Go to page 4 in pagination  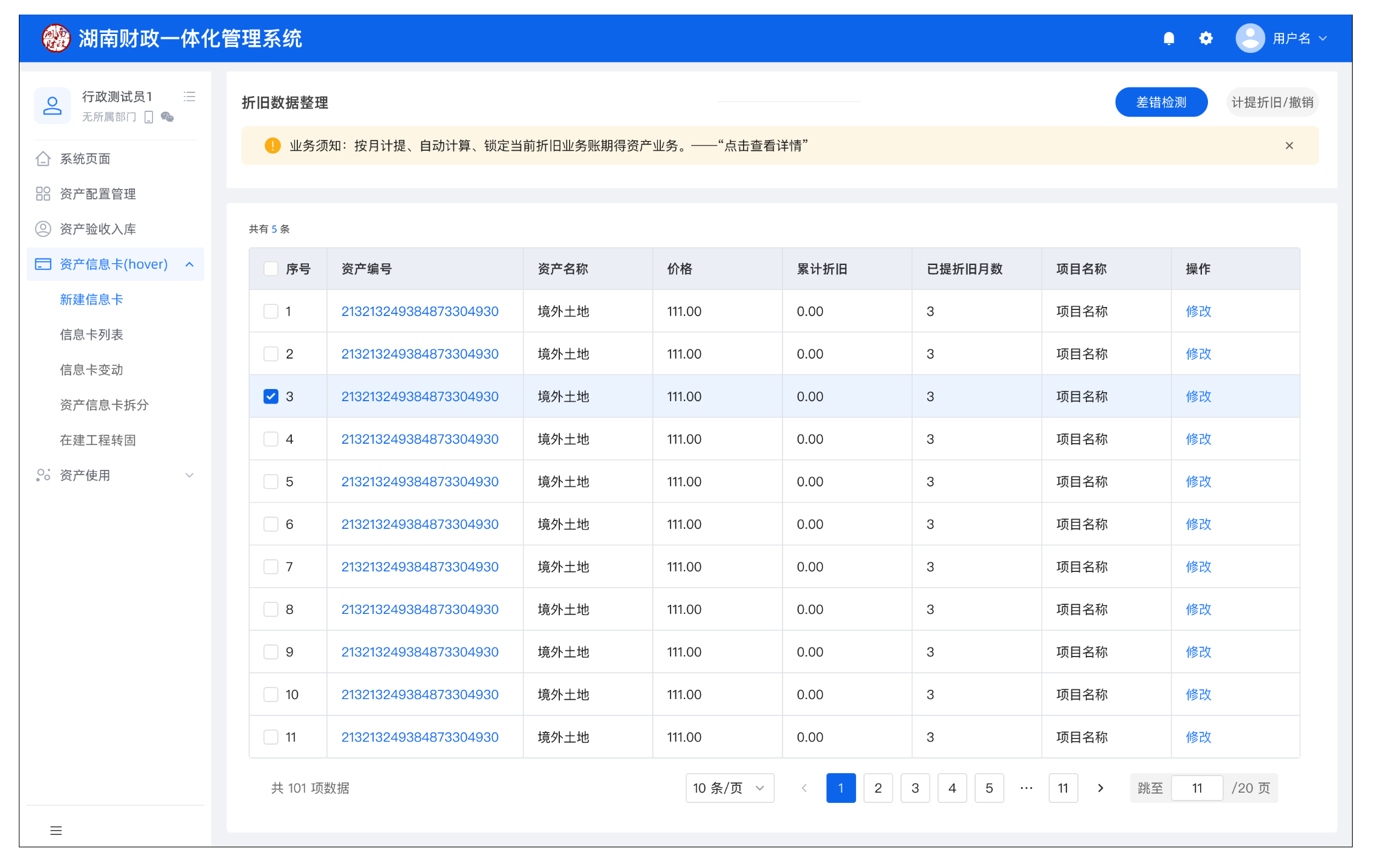[x=951, y=788]
